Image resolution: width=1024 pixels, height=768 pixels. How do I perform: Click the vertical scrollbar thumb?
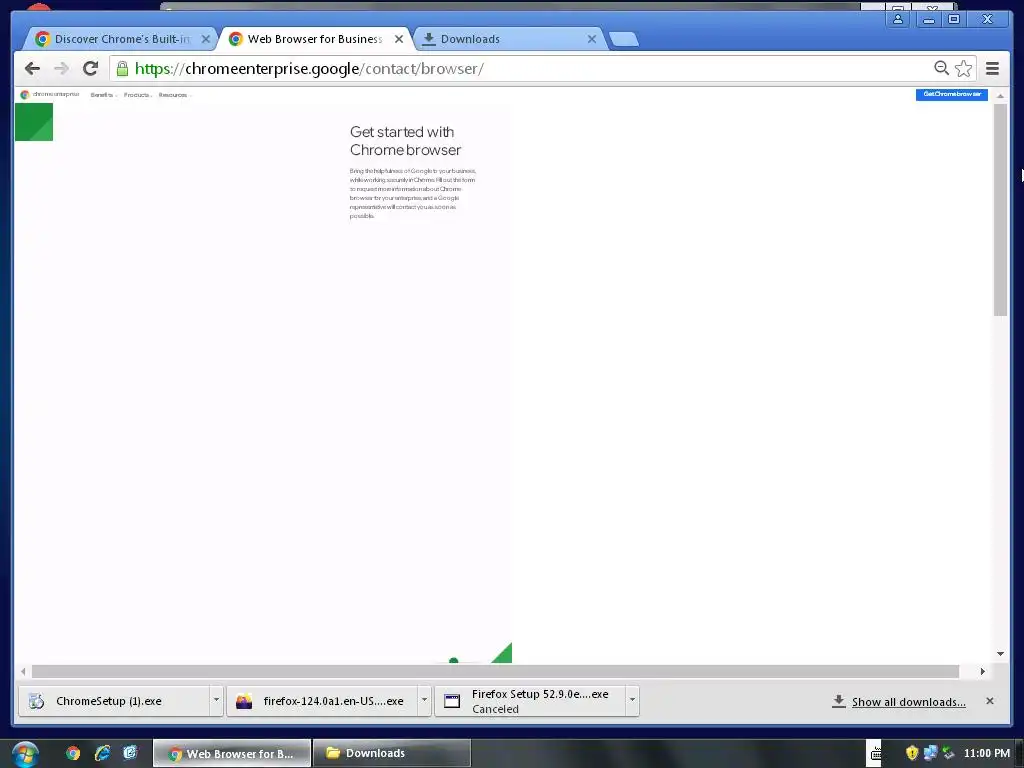[x=1000, y=210]
